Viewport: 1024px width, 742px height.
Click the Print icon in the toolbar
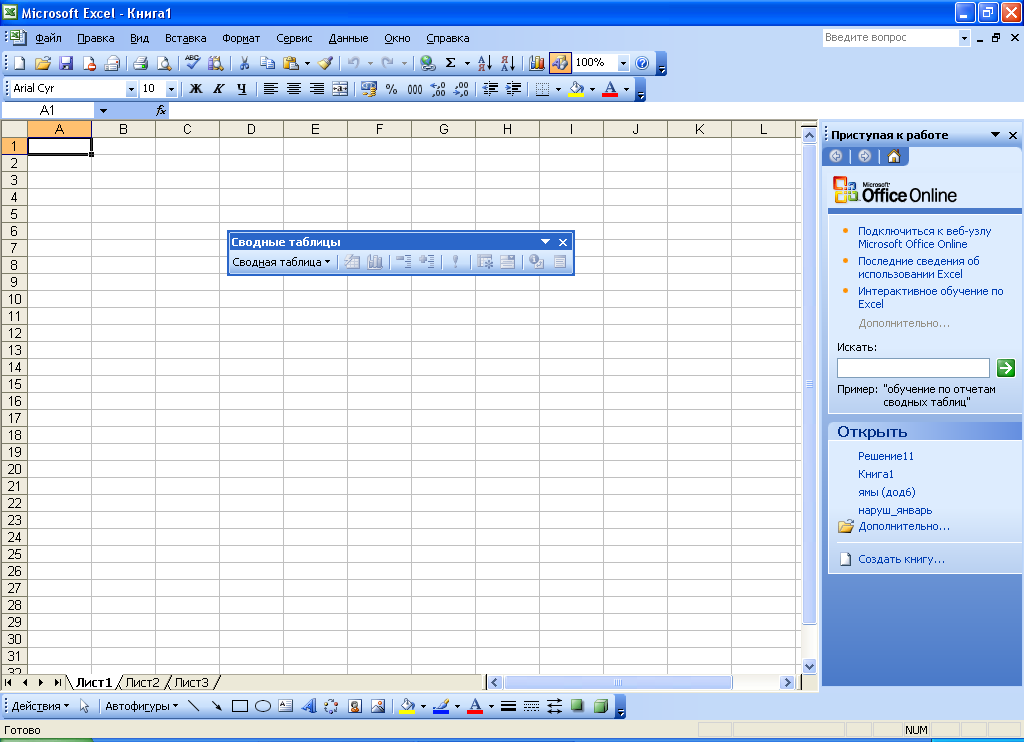coord(140,63)
